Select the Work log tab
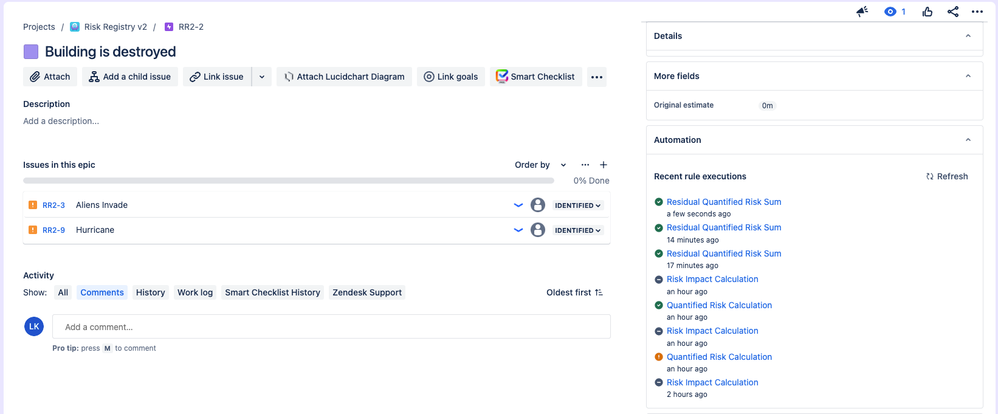 pos(195,292)
